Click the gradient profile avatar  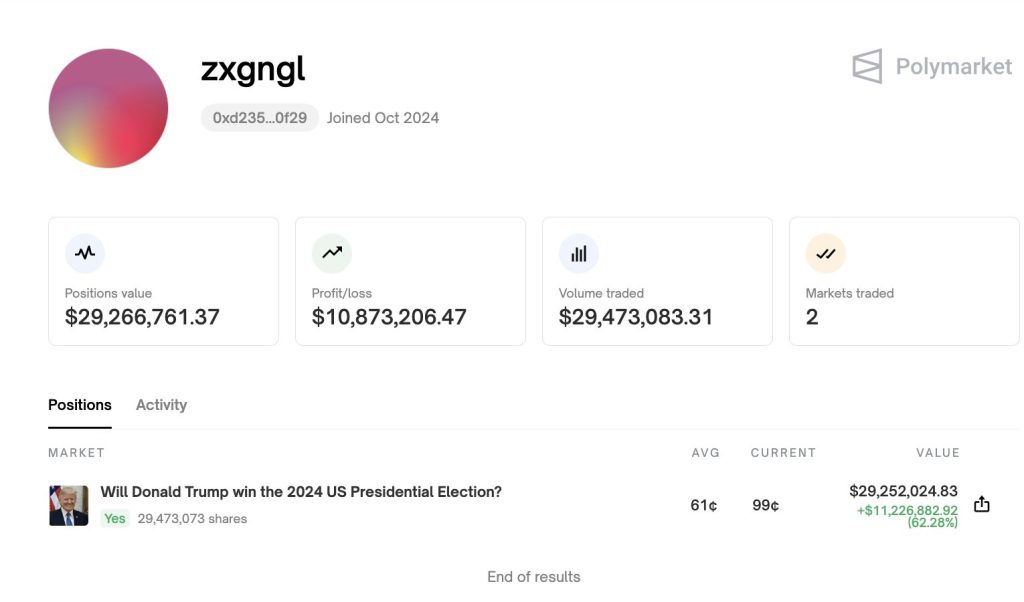click(108, 107)
